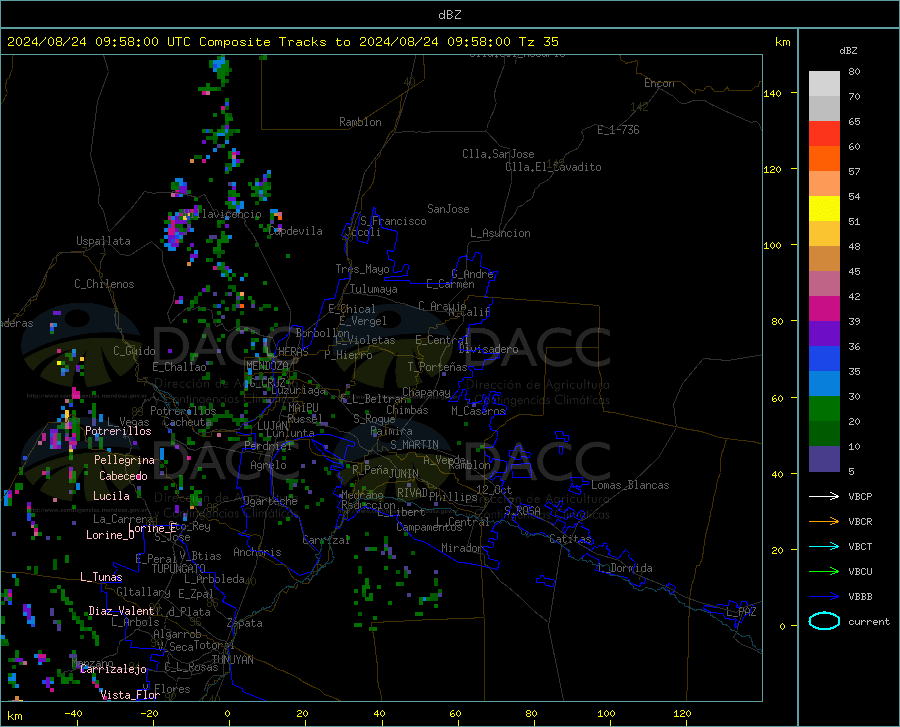
Task: Click the Clla.SanJose label
Action: (x=498, y=154)
